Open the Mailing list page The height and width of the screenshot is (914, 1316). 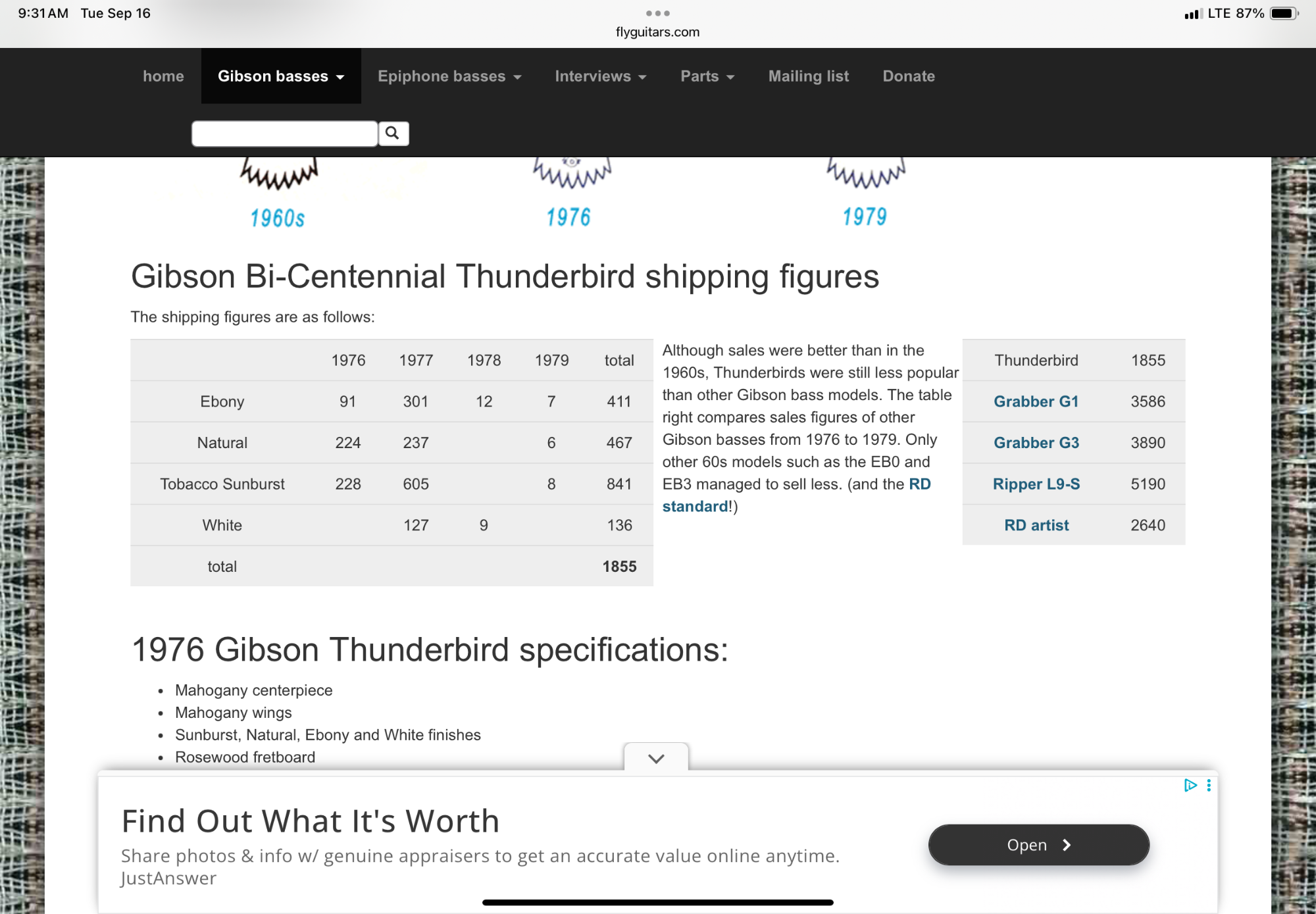(809, 76)
